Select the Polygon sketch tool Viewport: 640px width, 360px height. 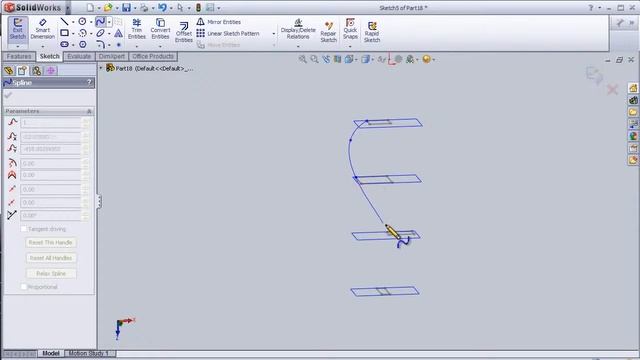[82, 44]
